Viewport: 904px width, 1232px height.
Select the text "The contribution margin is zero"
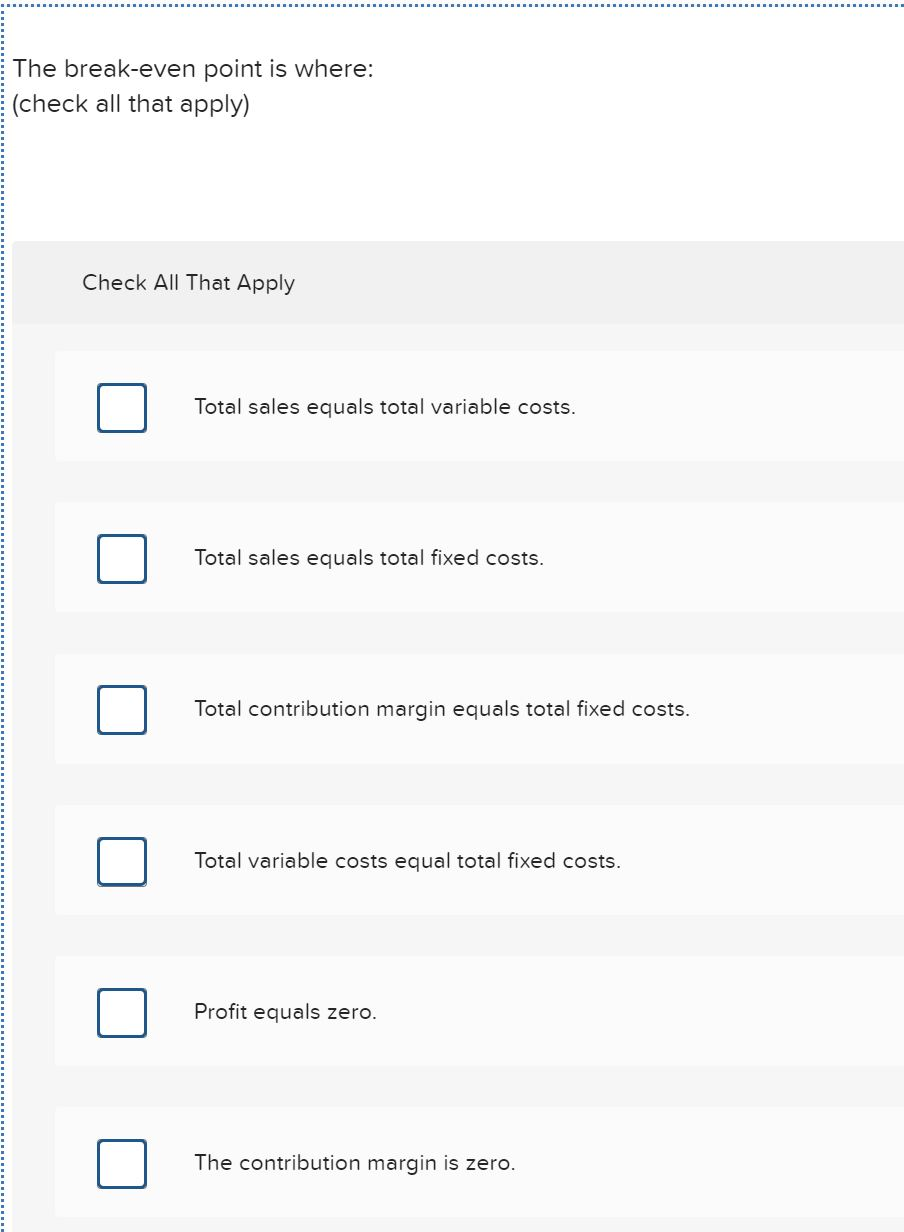click(352, 1163)
